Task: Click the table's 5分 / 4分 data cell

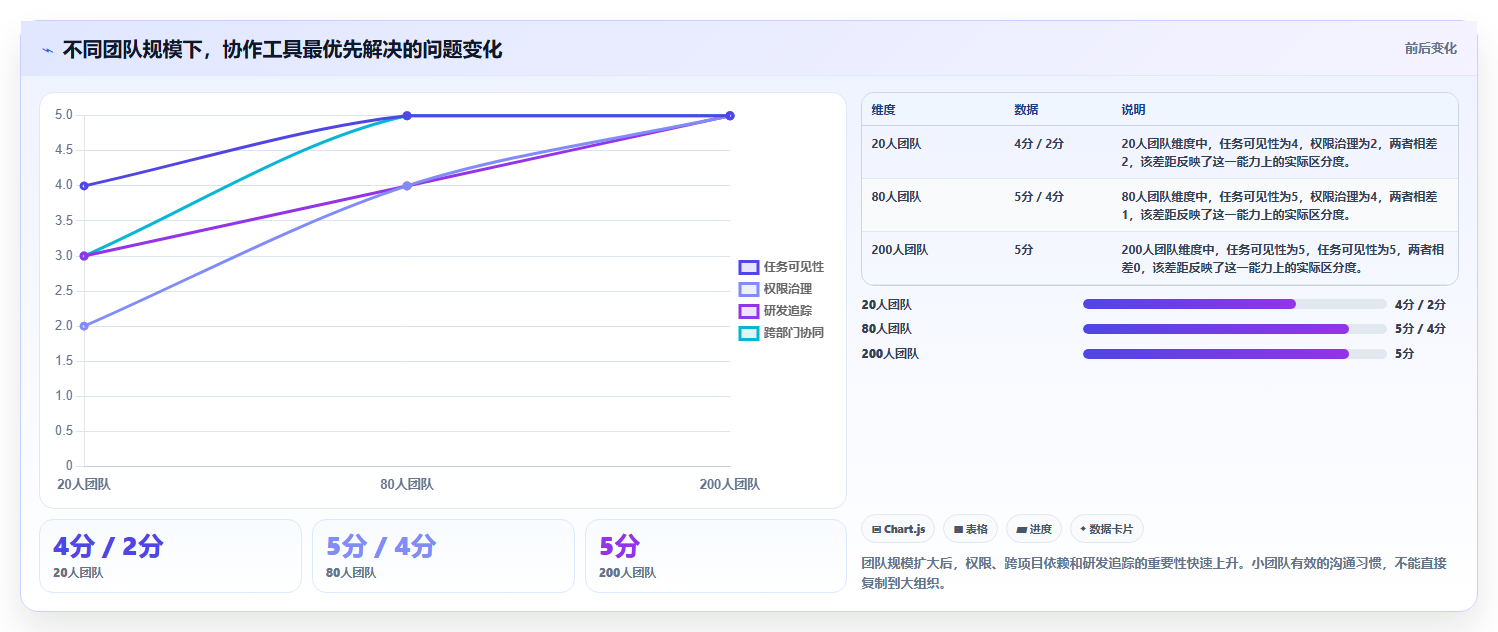Action: click(1039, 197)
